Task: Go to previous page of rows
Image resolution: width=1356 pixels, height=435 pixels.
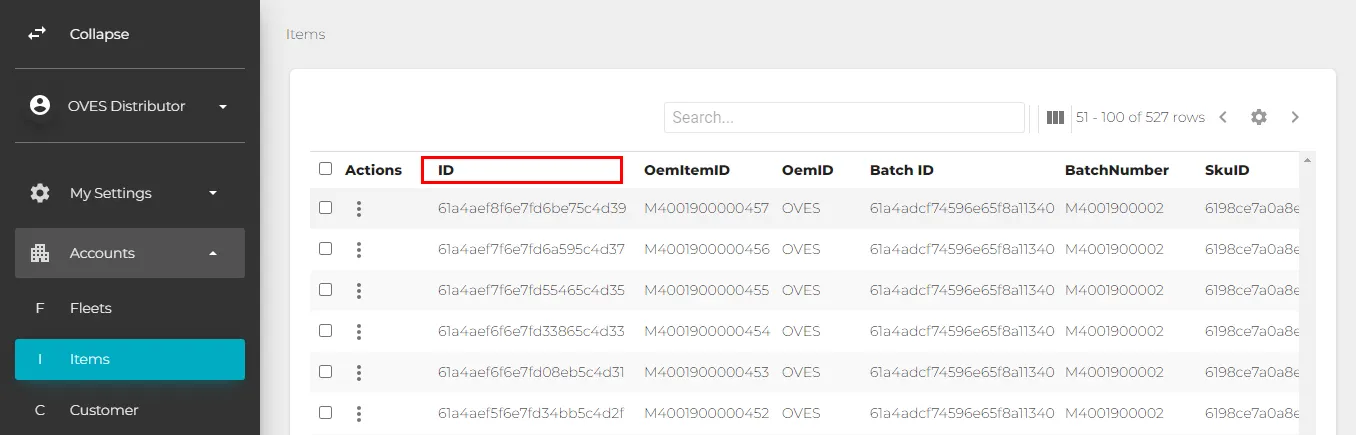Action: [x=1223, y=117]
